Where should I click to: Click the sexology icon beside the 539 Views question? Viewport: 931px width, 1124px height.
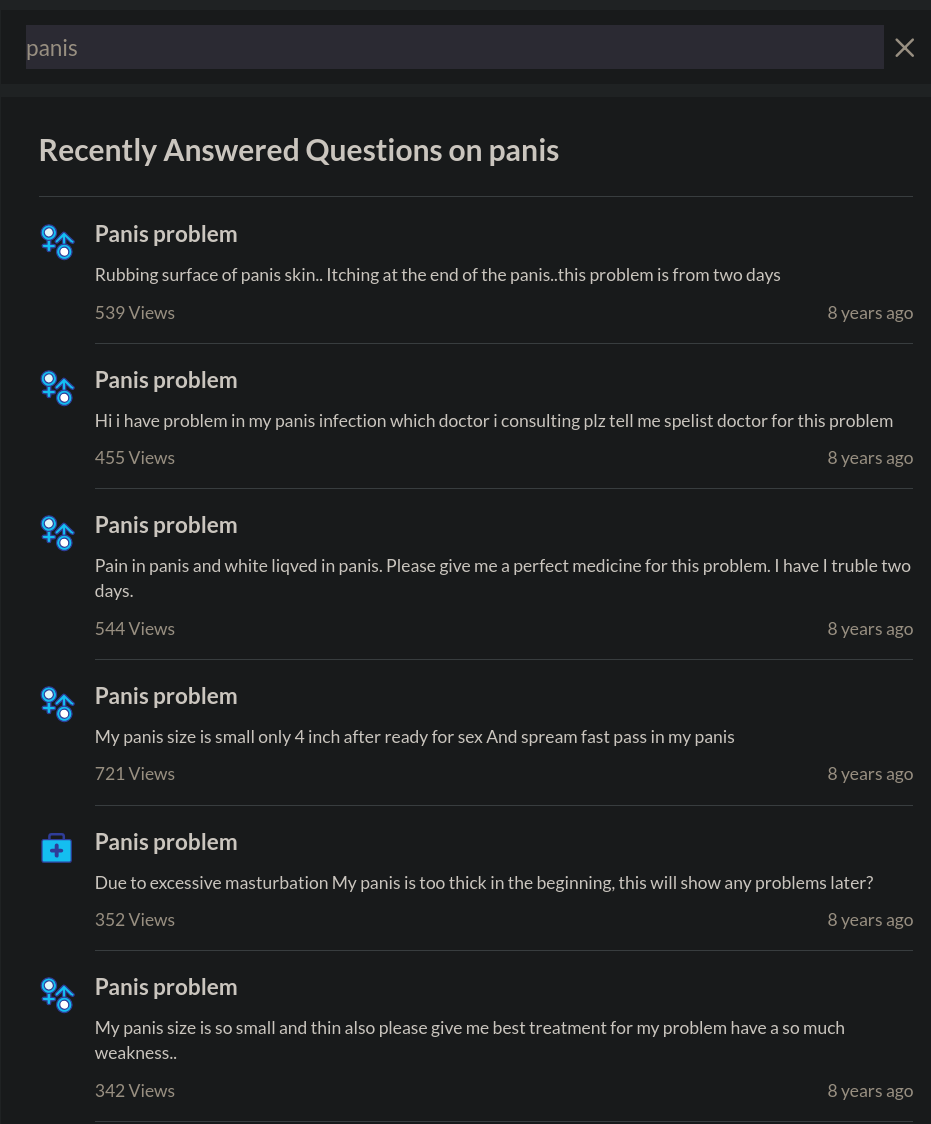[57, 242]
